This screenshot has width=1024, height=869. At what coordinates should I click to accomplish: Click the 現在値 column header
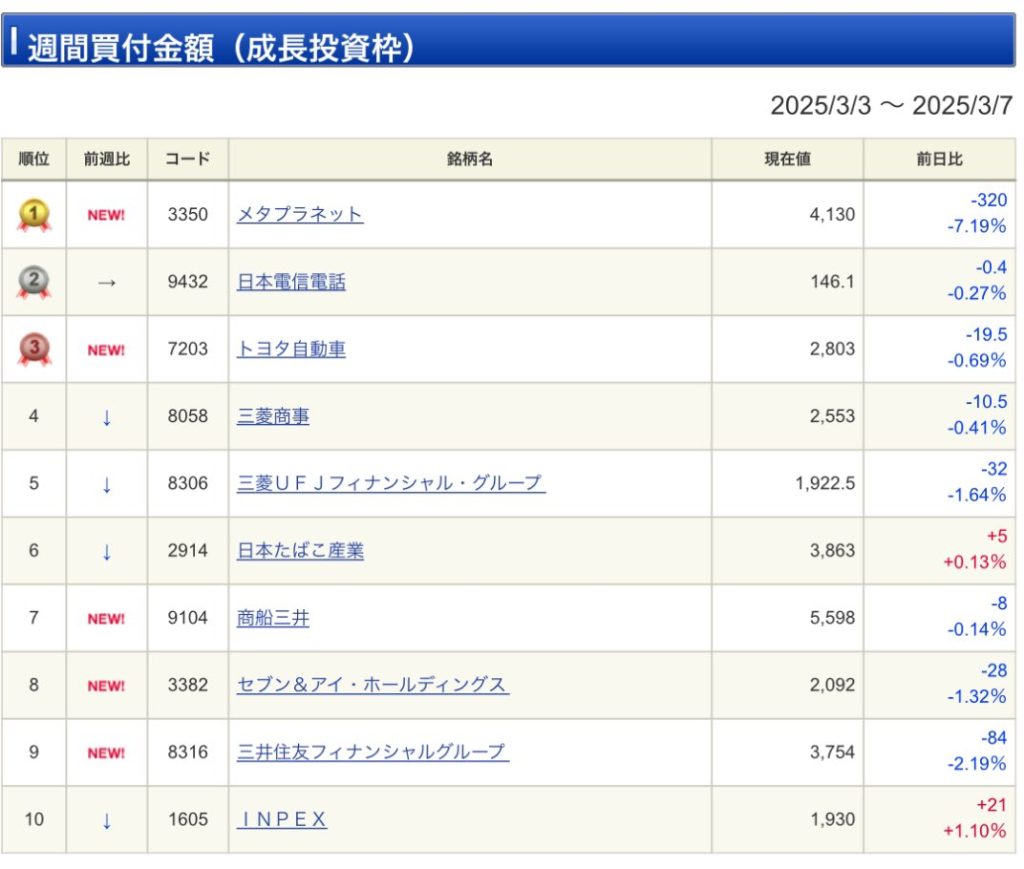[x=787, y=160]
